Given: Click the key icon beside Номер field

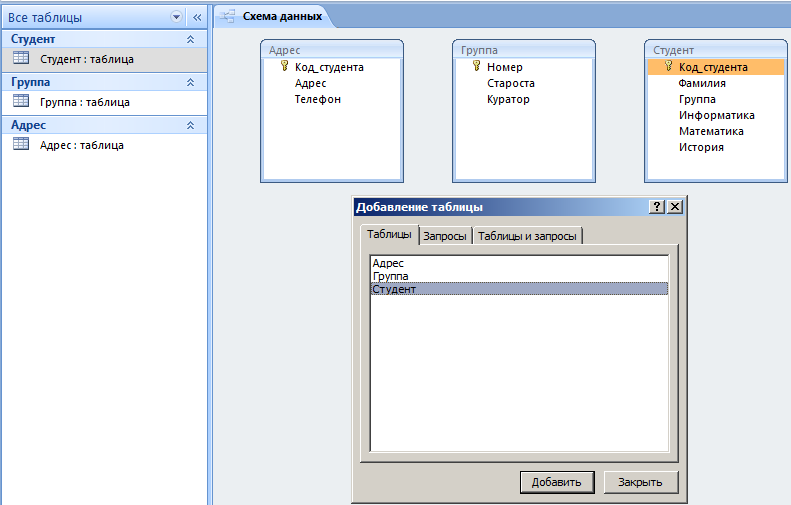Looking at the screenshot, I should click(x=476, y=66).
